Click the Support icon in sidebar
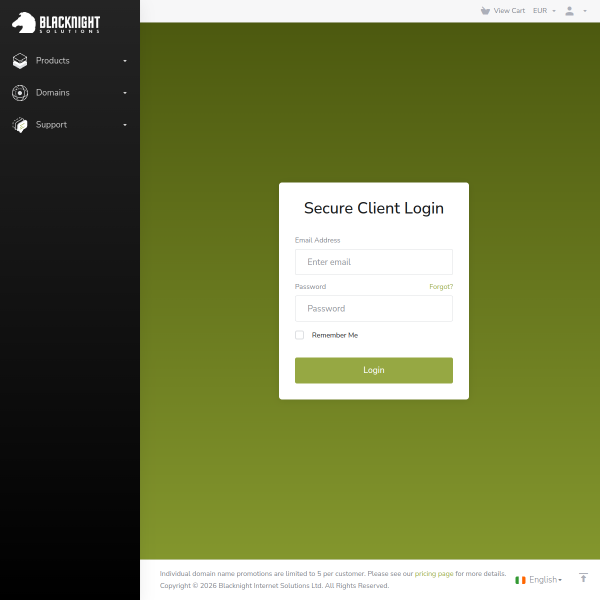Image resolution: width=600 pixels, height=600 pixels. 20,125
